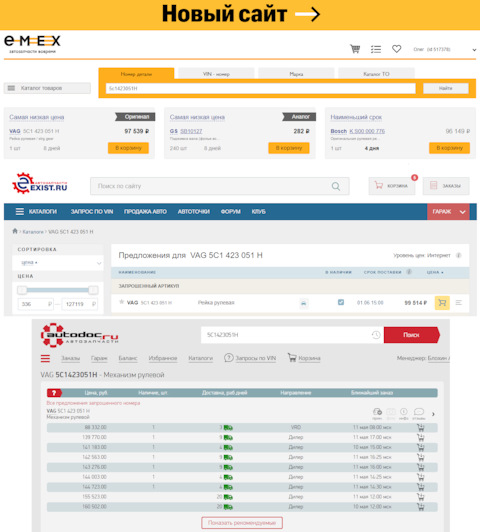Click the red Autodoc 'Поиск' button
Screen dimensions: 480x532
click(x=411, y=335)
